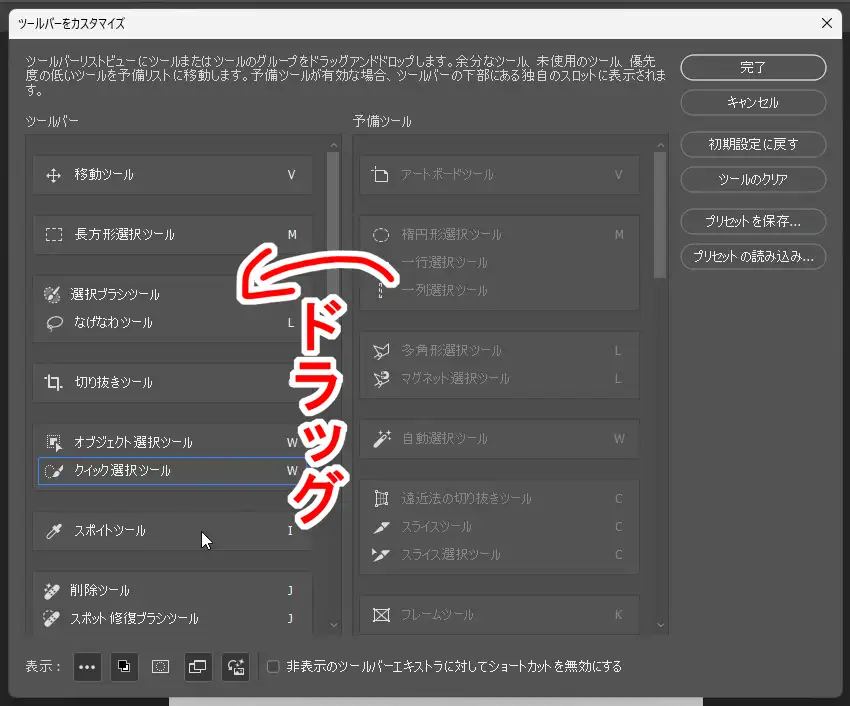850x706 pixels.
Task: Toggle foreground/background color display button
Action: click(124, 666)
